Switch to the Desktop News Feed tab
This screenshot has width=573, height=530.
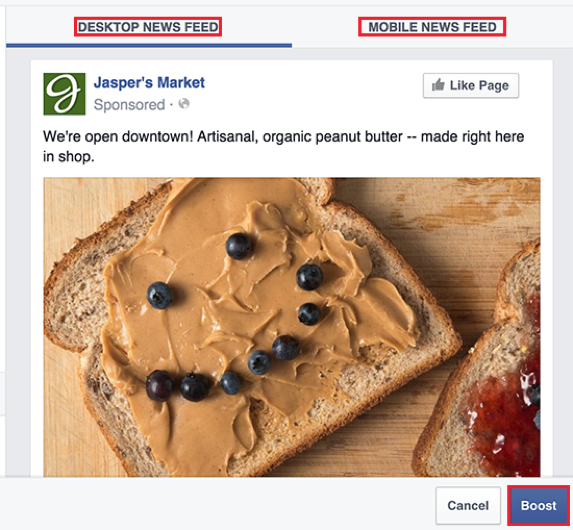[148, 27]
